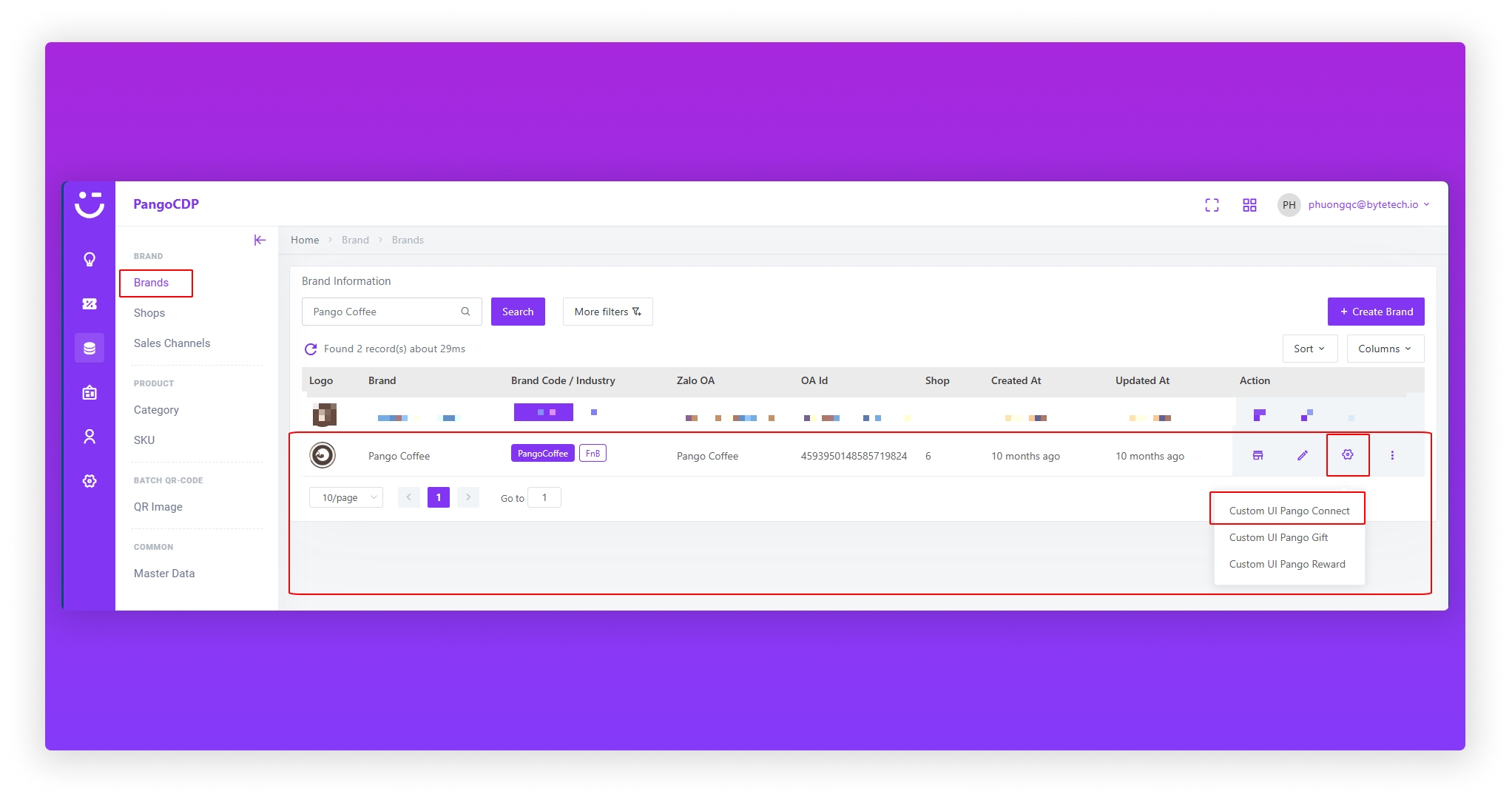Open settings gear in left rail

(90, 481)
